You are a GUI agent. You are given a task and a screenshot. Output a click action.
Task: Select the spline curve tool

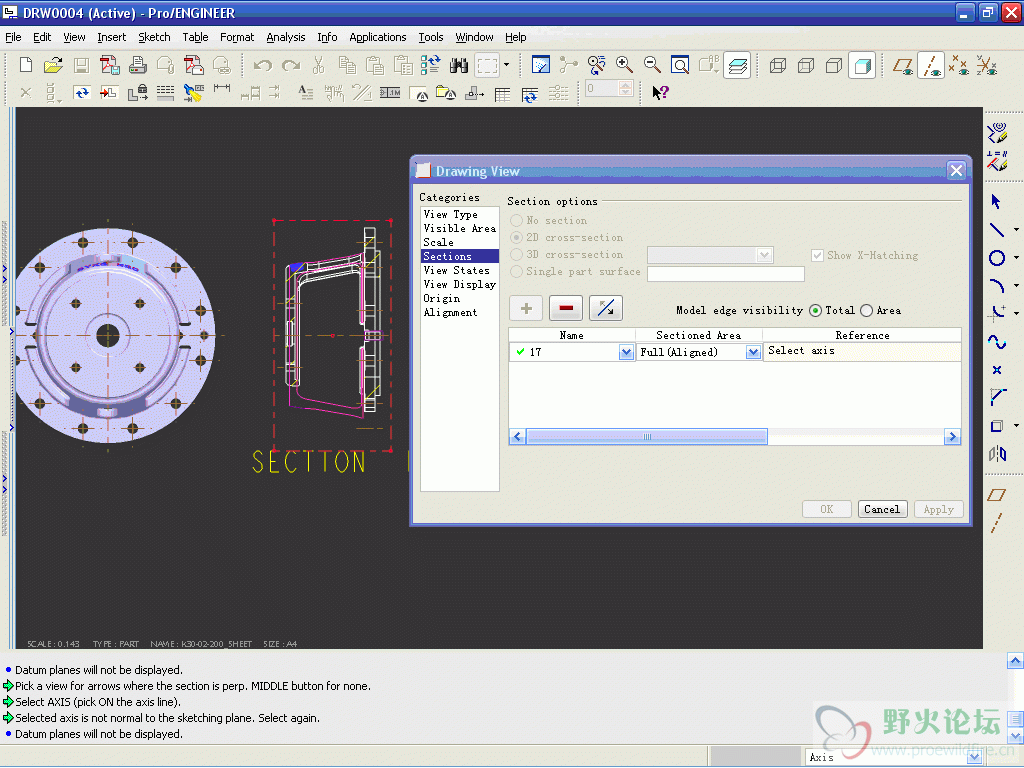coord(997,341)
